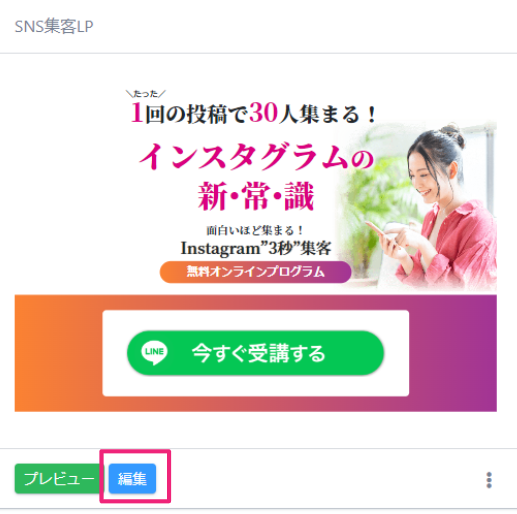
Task: Click the LINE speech bubble icon
Action: point(154,353)
